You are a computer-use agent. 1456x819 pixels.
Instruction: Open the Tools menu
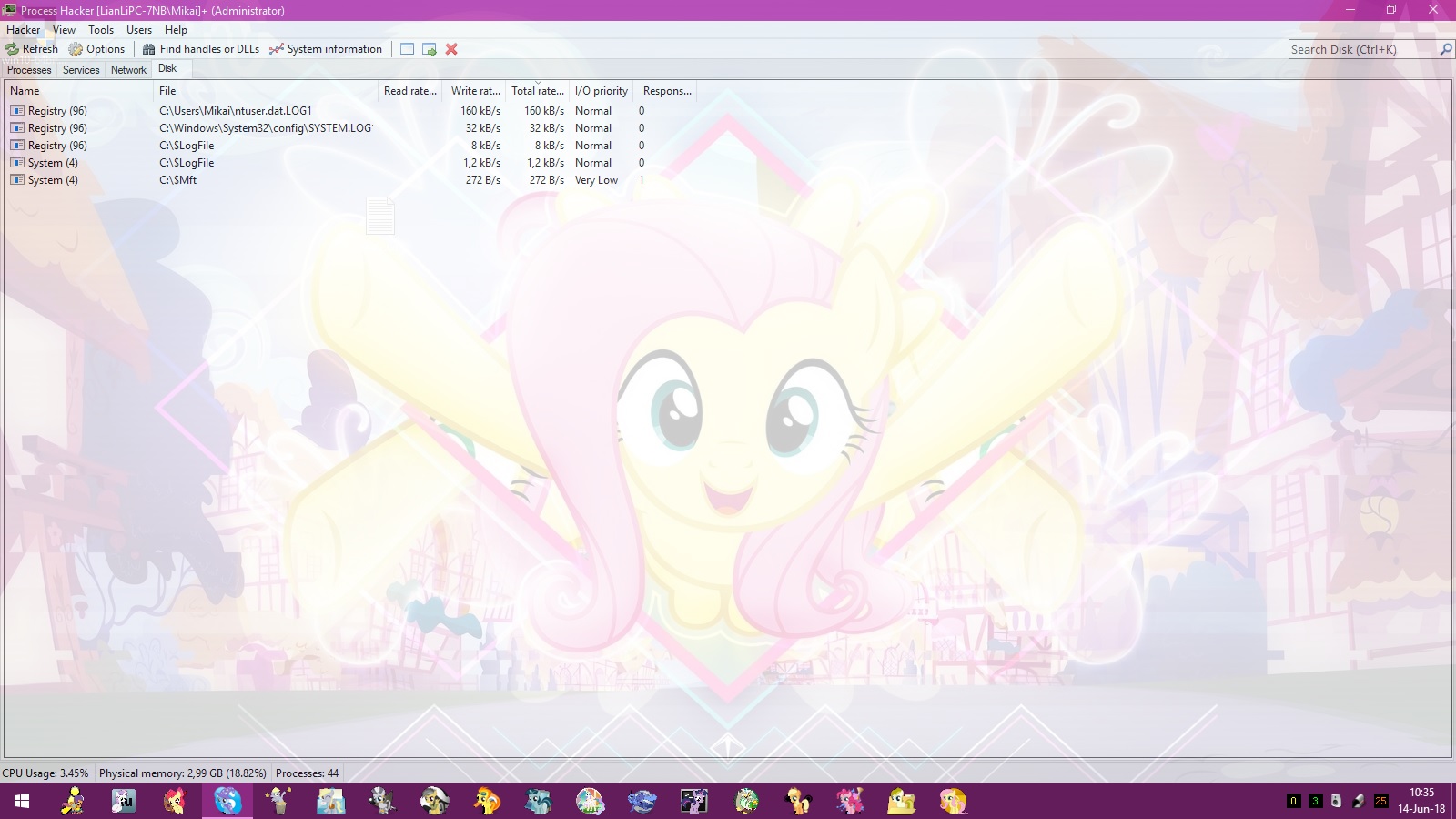click(101, 30)
